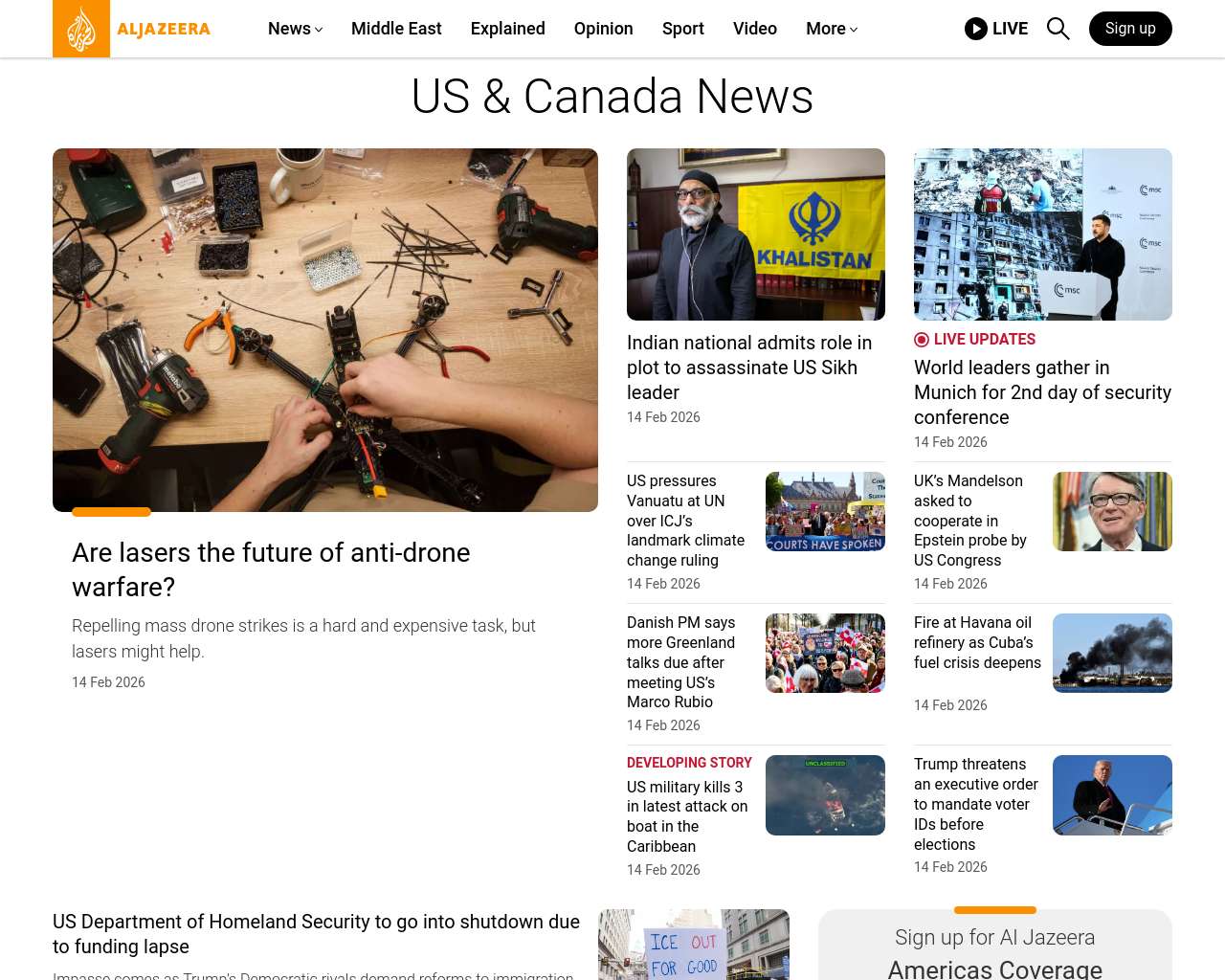
Task: Open the Middle East section
Action: point(396,29)
